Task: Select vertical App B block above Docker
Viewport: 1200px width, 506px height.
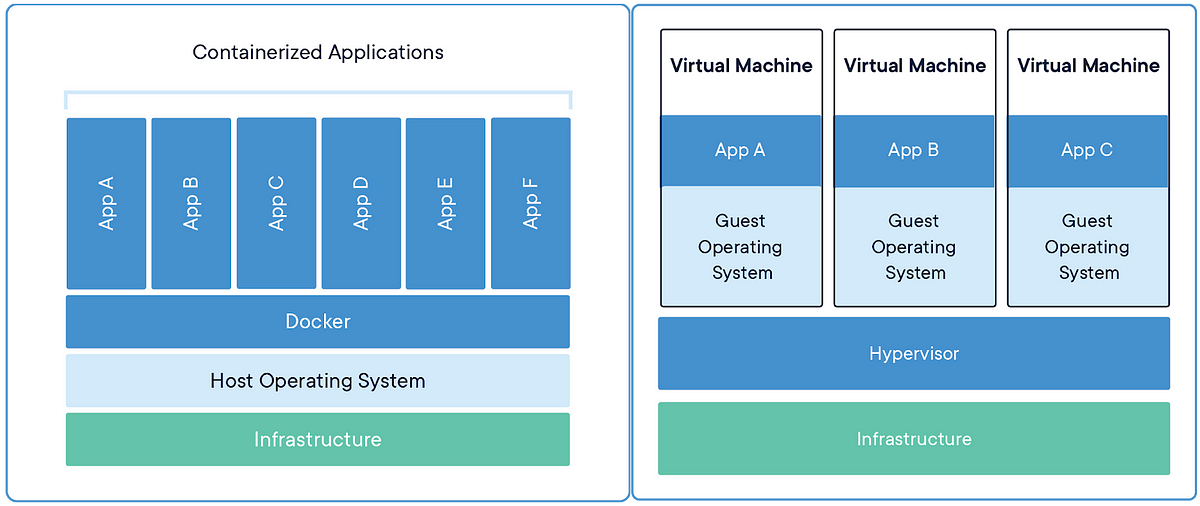Action: 191,203
